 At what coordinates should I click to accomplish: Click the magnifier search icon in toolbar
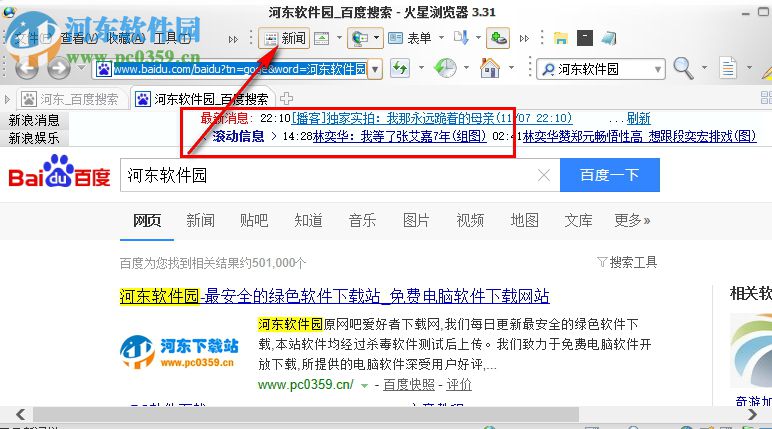[x=683, y=68]
